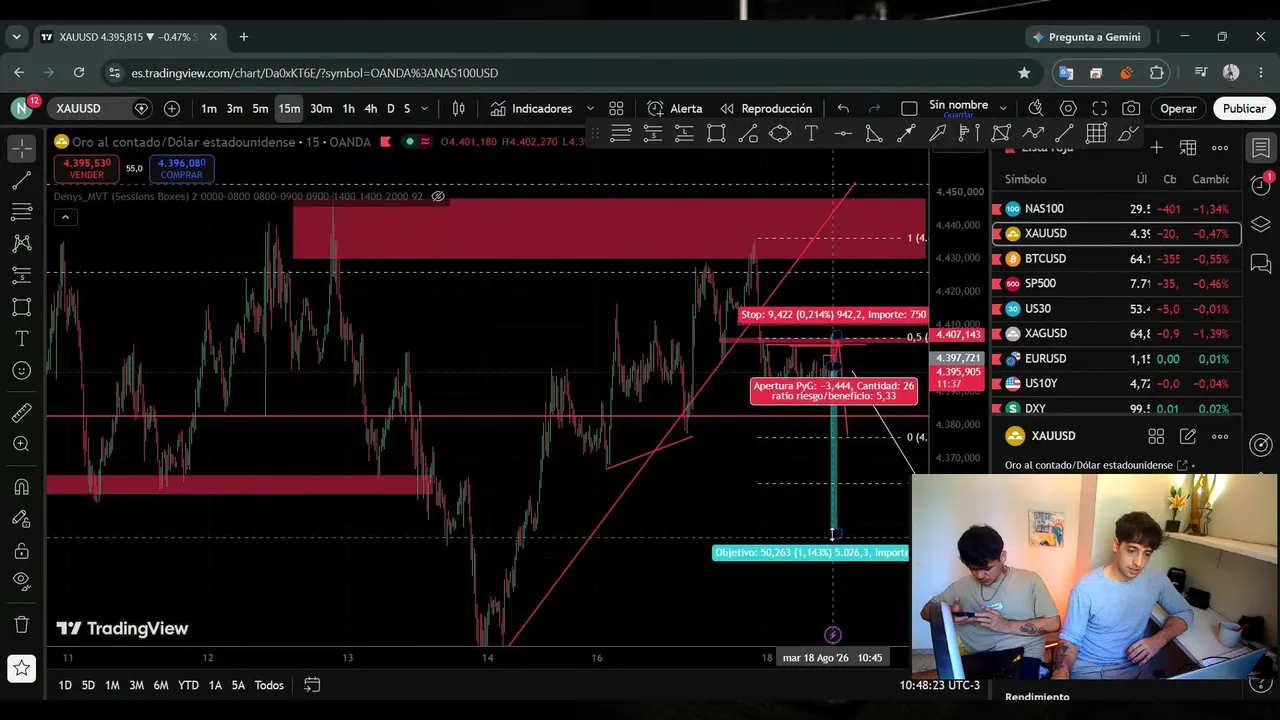Open the emoji icons tool
Screen dimensions: 1280x720
21,371
